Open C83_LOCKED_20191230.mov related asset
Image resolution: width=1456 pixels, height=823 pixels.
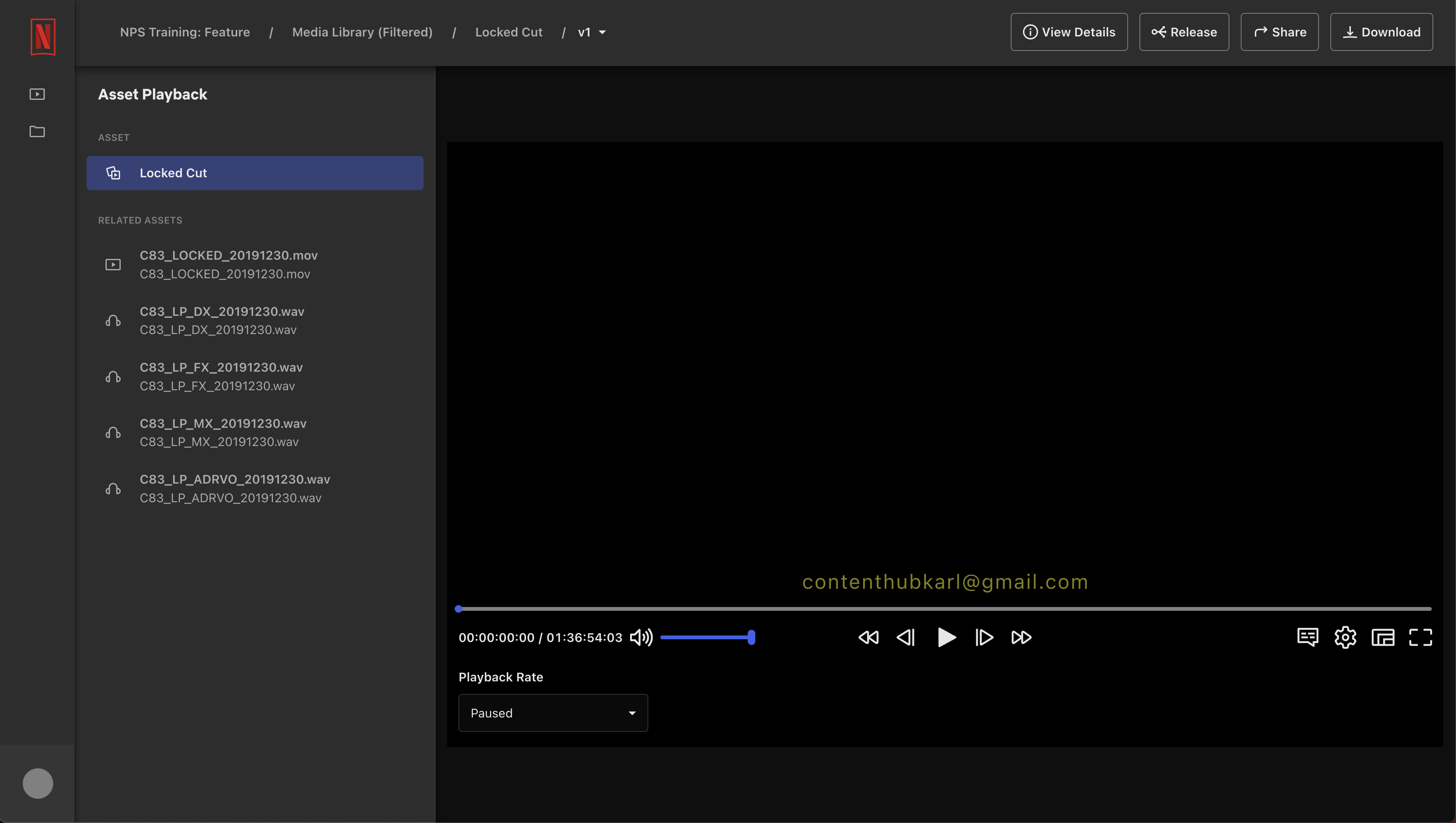tap(255, 265)
